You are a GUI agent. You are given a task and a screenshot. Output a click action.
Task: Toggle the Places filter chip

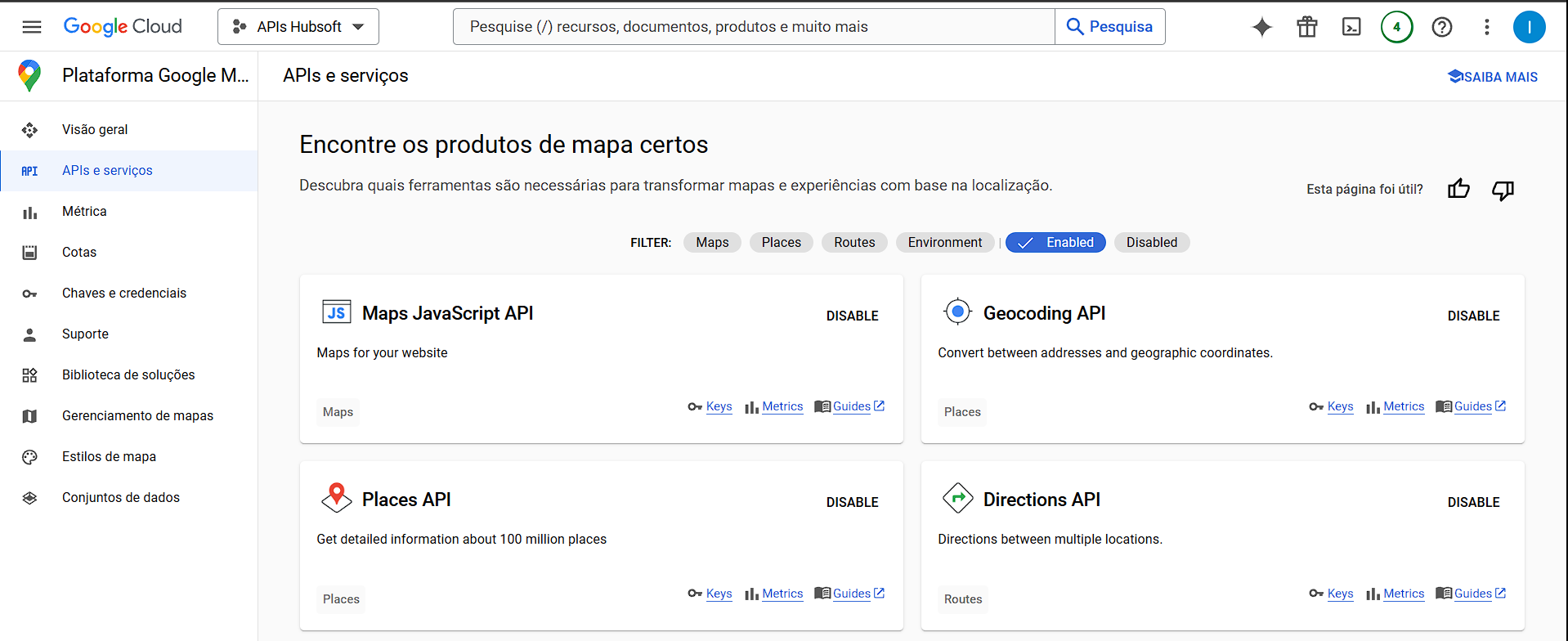(x=782, y=242)
